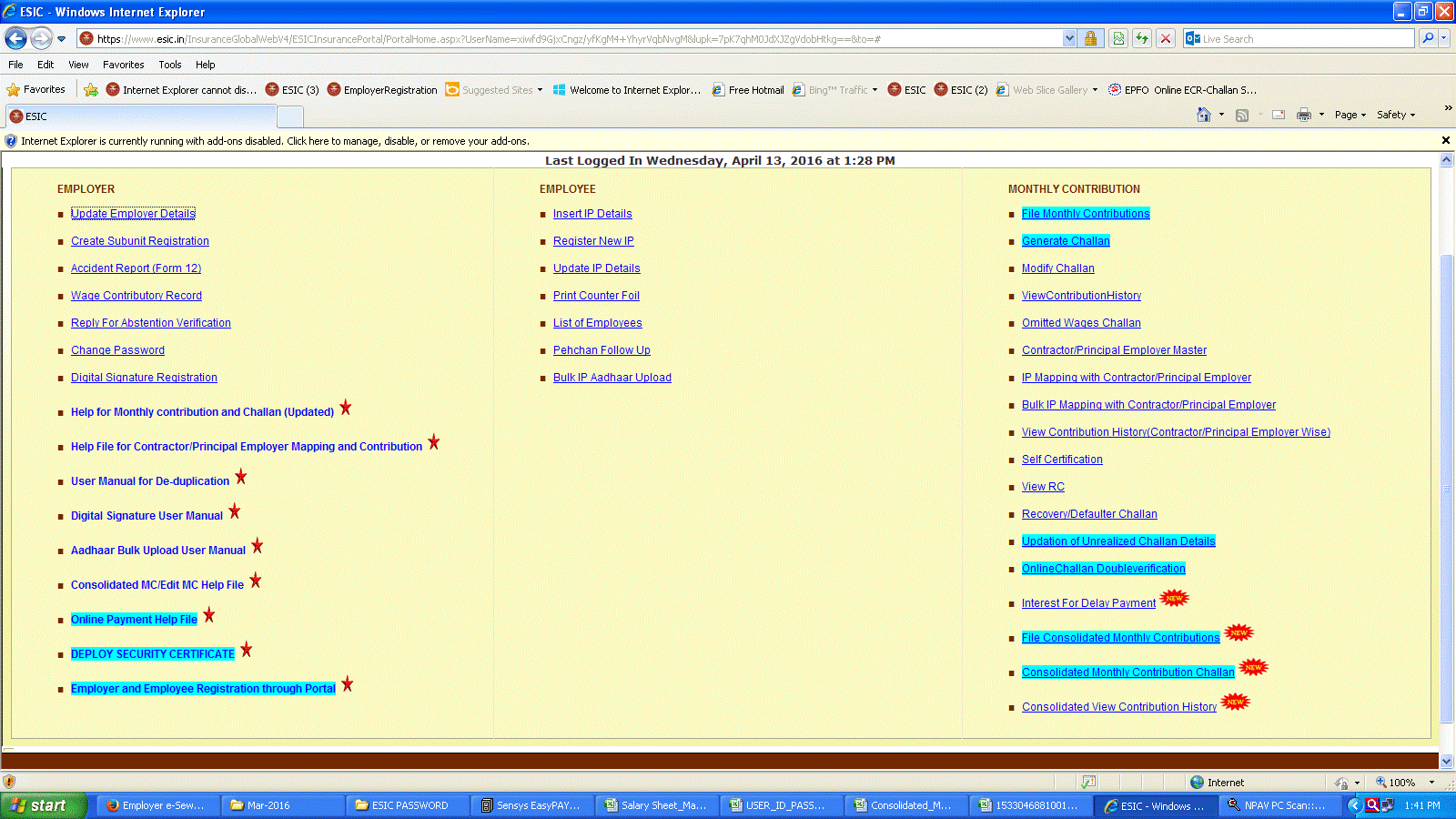Screen dimensions: 1456x819
Task: Open the EPFO Online ECR-Challan favorite
Action: [1182, 89]
